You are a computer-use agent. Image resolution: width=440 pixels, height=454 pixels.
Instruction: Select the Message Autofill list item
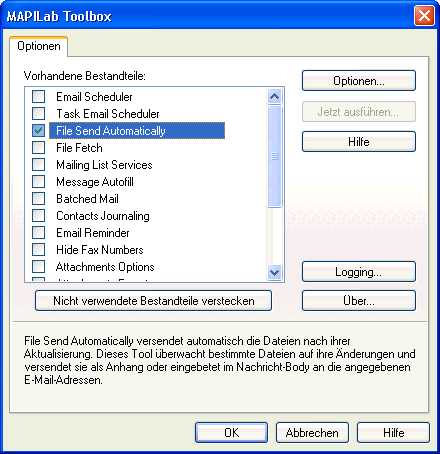(x=95, y=182)
